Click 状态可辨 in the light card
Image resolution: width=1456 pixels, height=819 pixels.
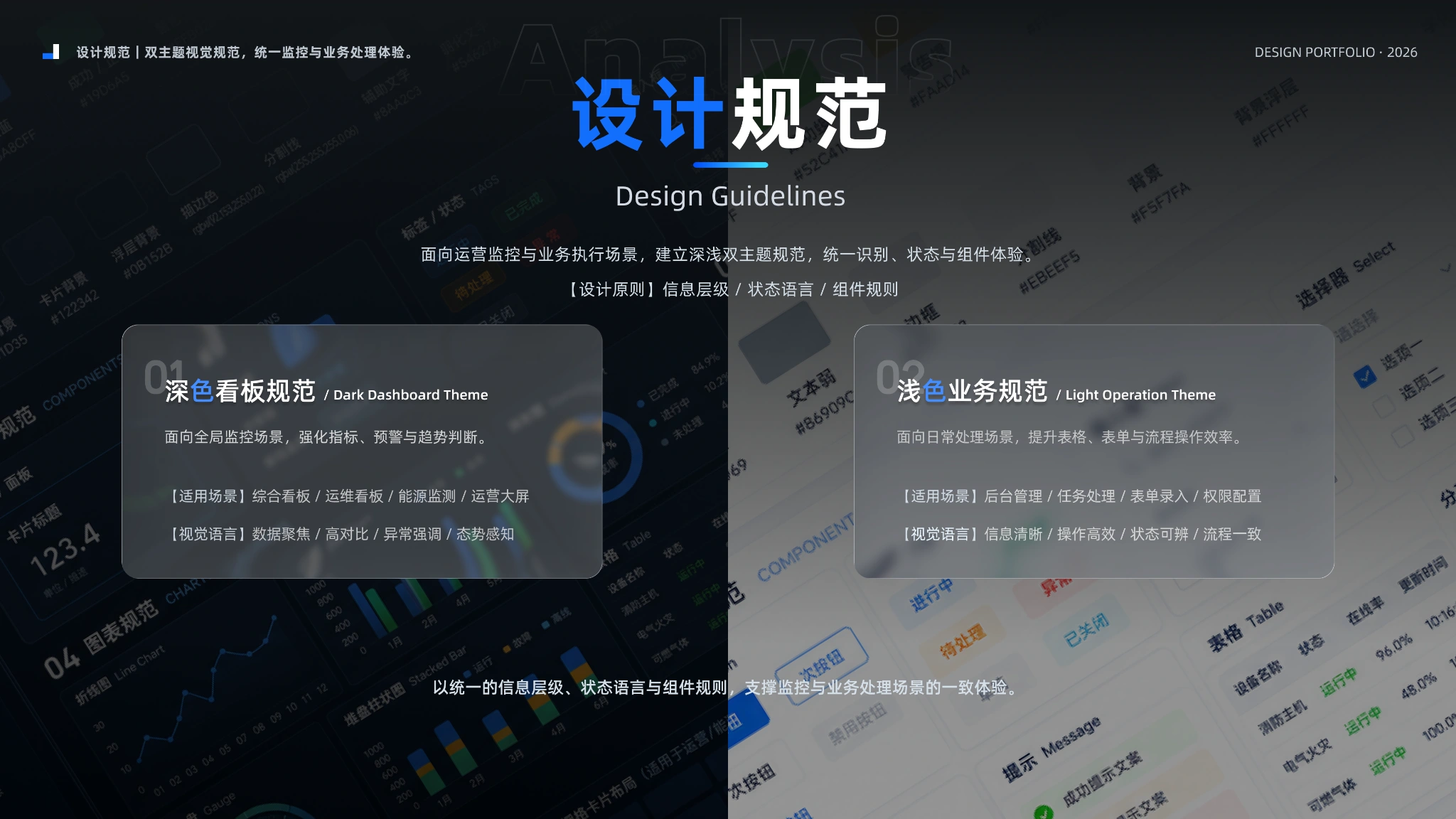1160,534
